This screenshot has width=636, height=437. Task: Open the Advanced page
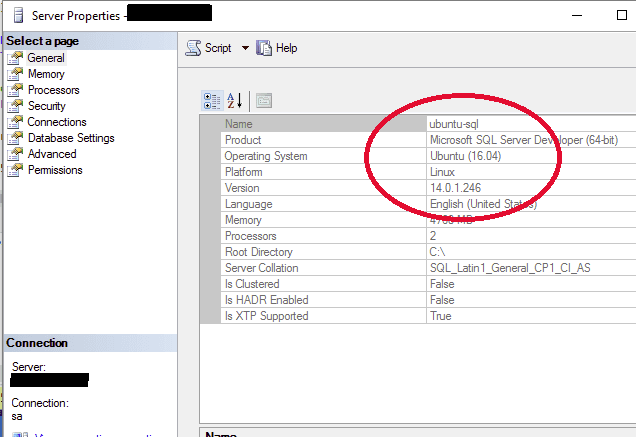[52, 154]
